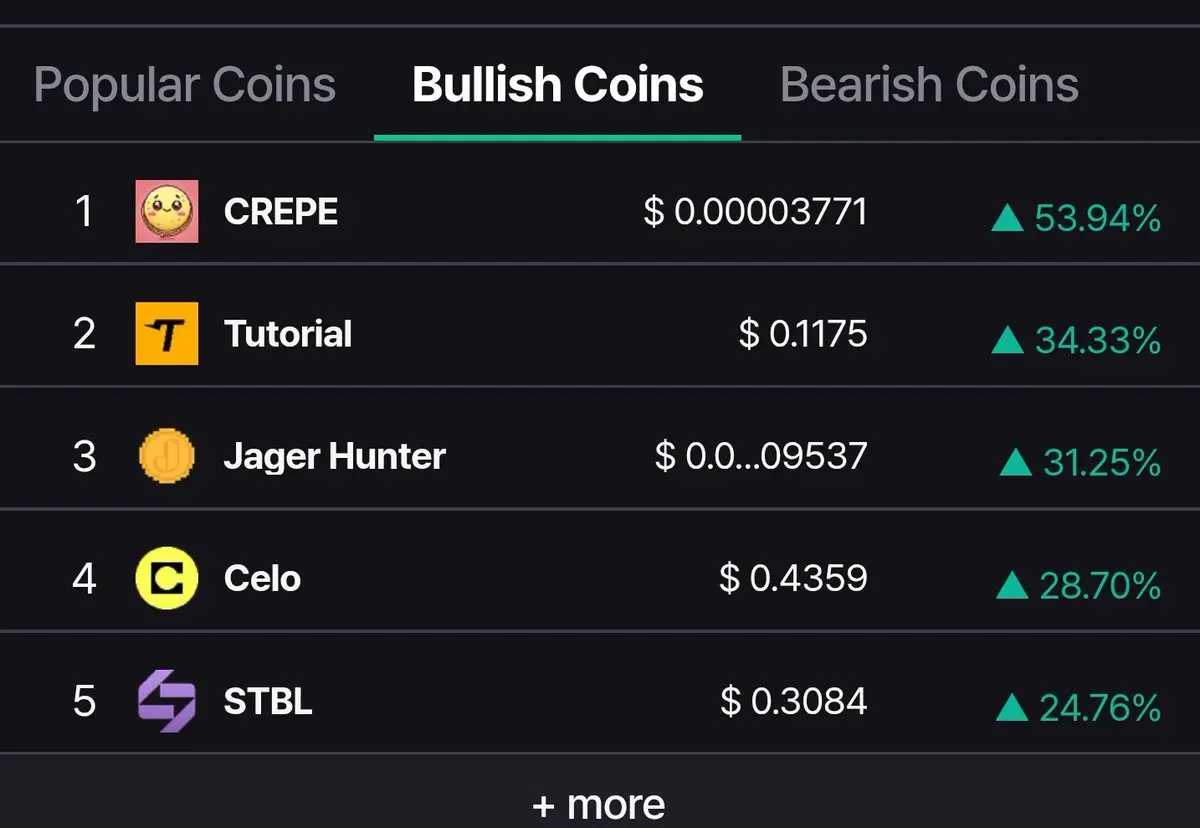
Task: Click the orange Tutorial coin logo
Action: (x=167, y=334)
